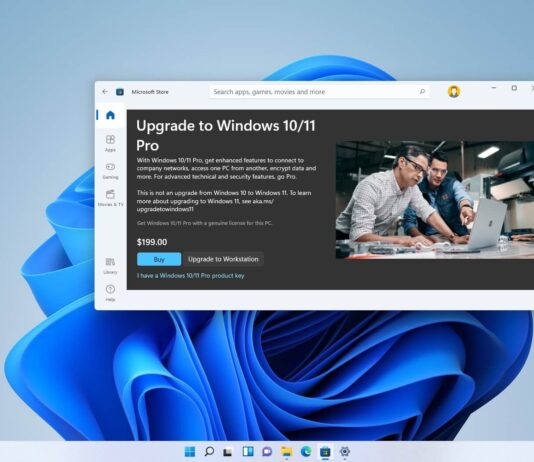Open Help in the Store sidebar

[x=110, y=293]
